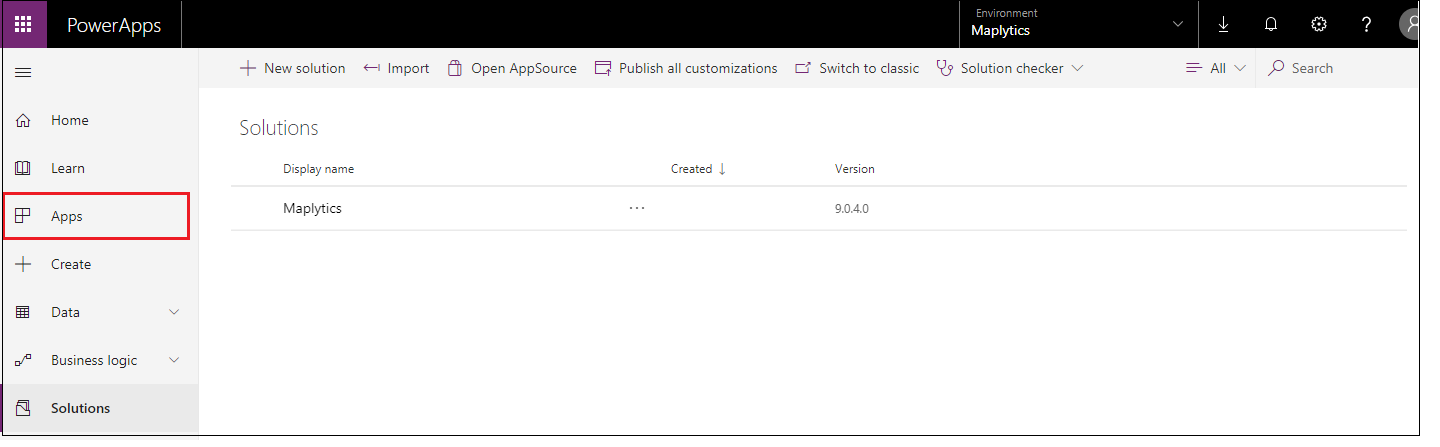
Task: Click the Create plus icon in sidebar
Action: [x=23, y=264]
